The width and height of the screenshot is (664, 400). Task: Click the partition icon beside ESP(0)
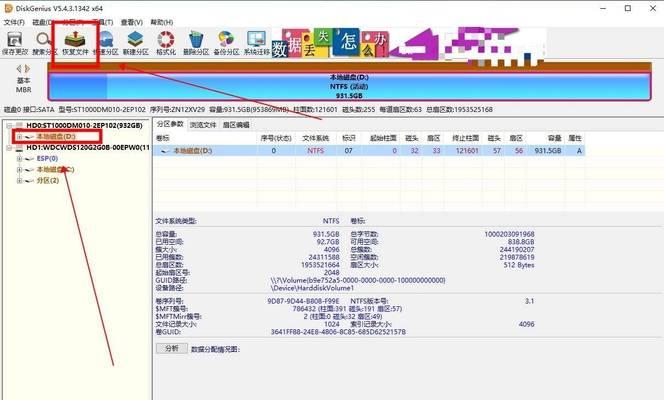point(29,159)
